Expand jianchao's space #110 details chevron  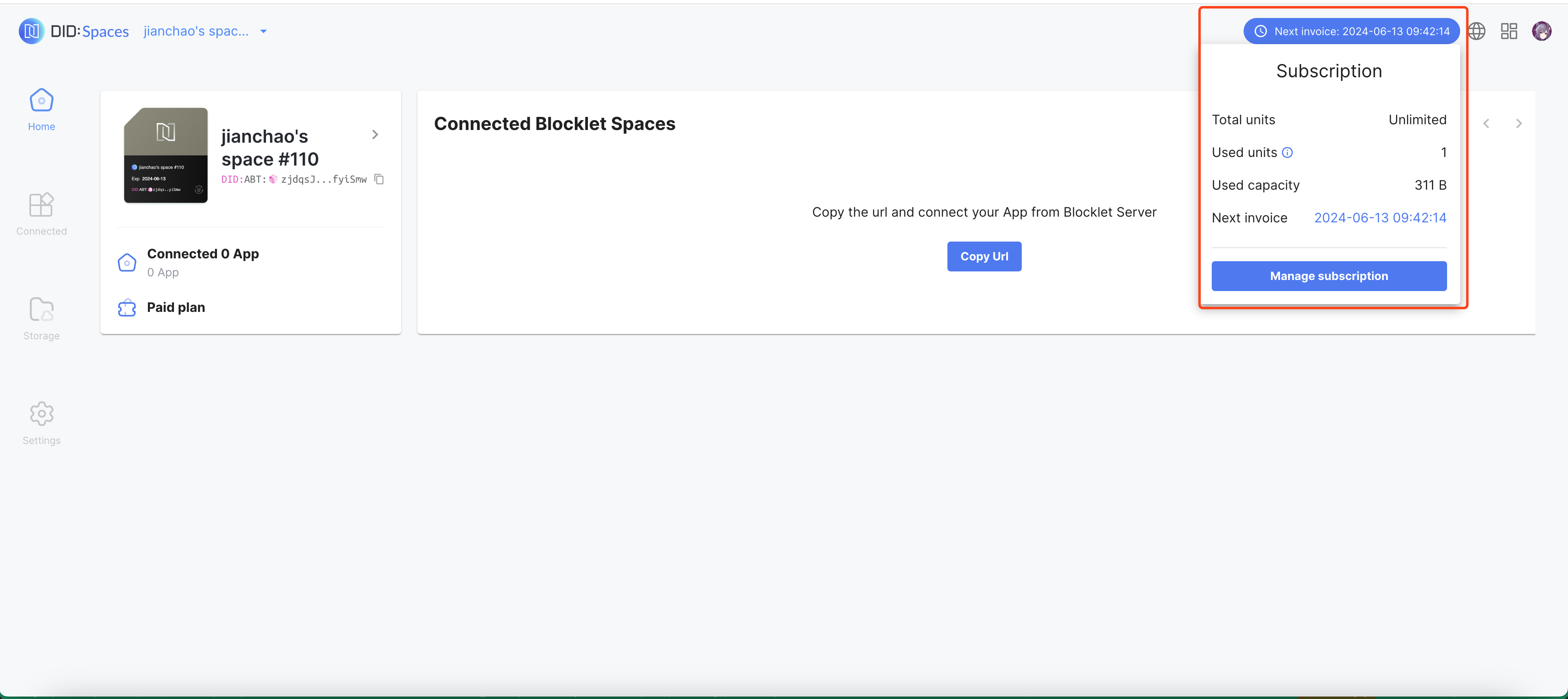pos(375,134)
